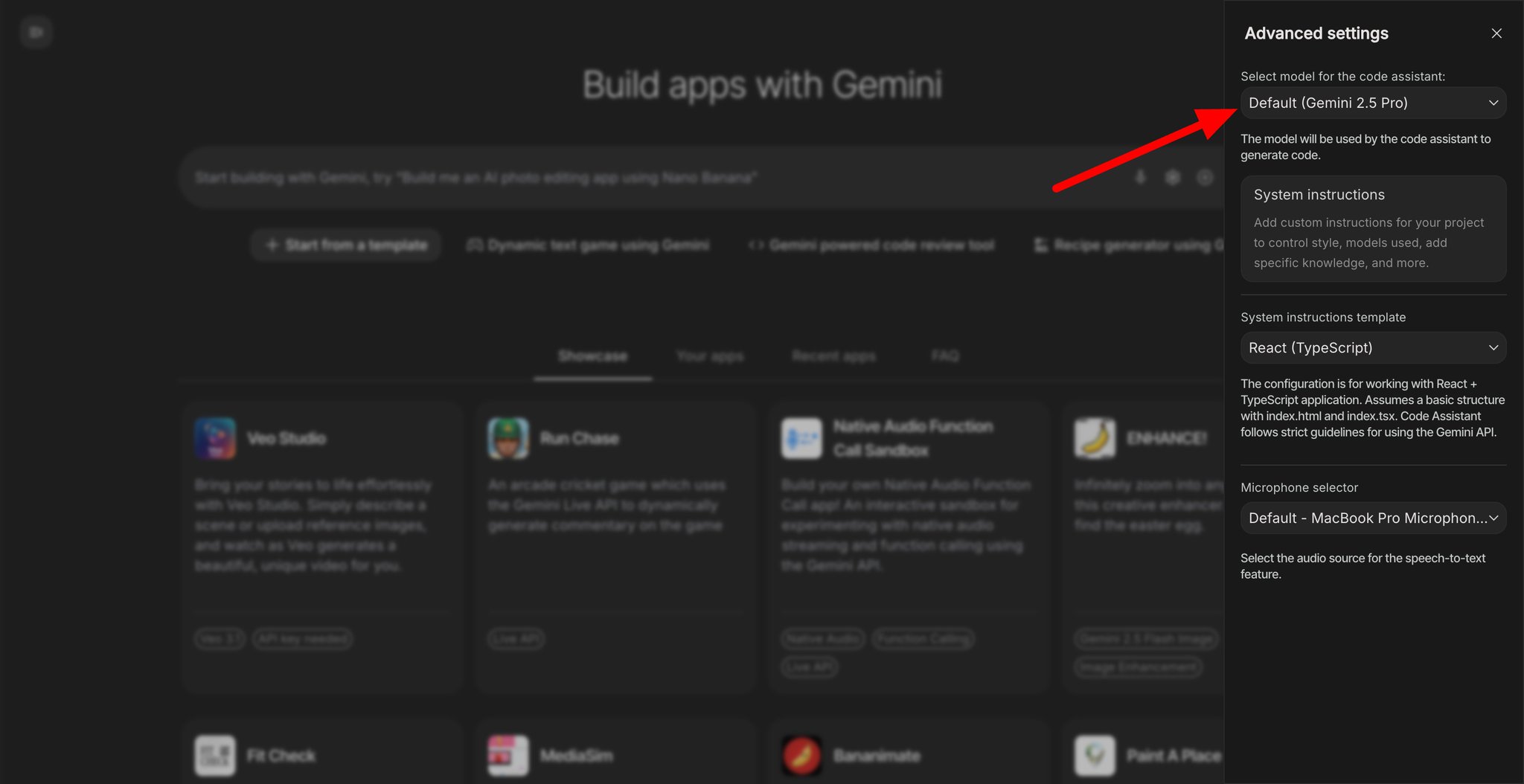Click the Veo 3.1 tag
1524x784 pixels.
220,639
